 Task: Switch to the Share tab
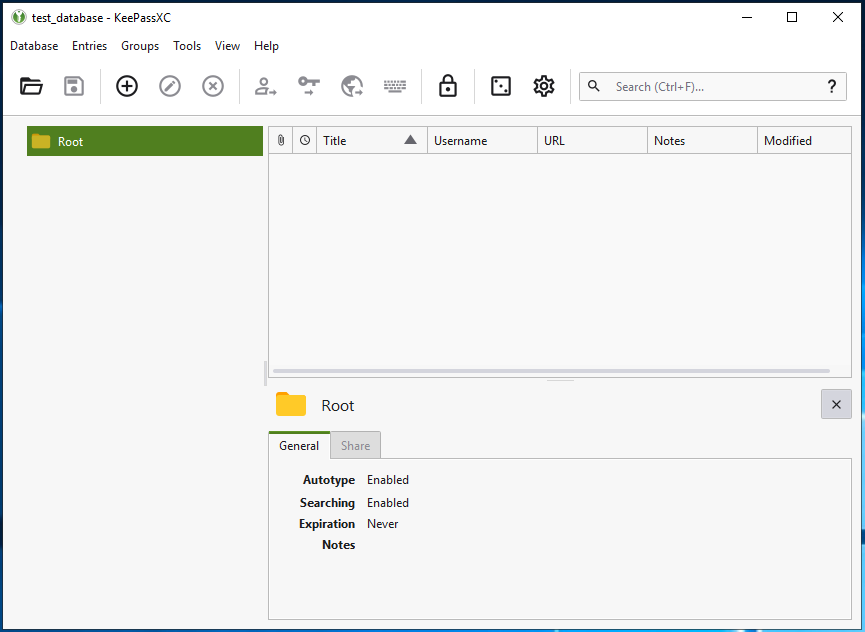click(355, 446)
